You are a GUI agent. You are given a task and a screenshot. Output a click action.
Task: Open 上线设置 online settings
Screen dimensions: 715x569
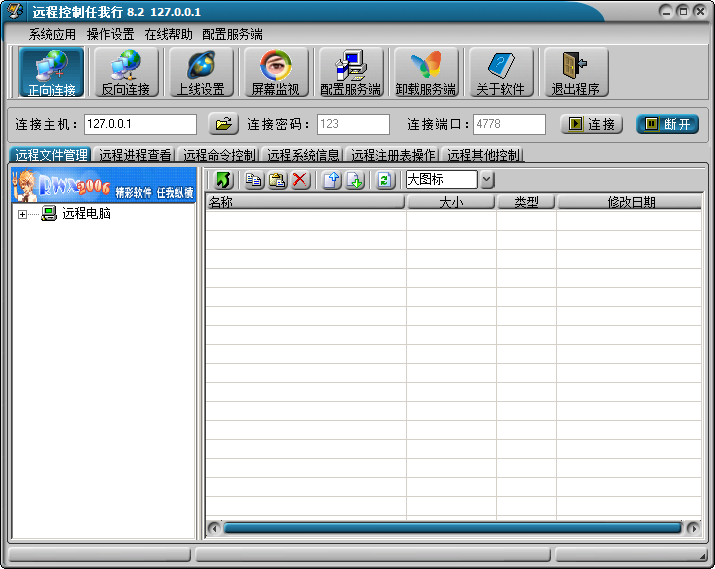click(200, 73)
